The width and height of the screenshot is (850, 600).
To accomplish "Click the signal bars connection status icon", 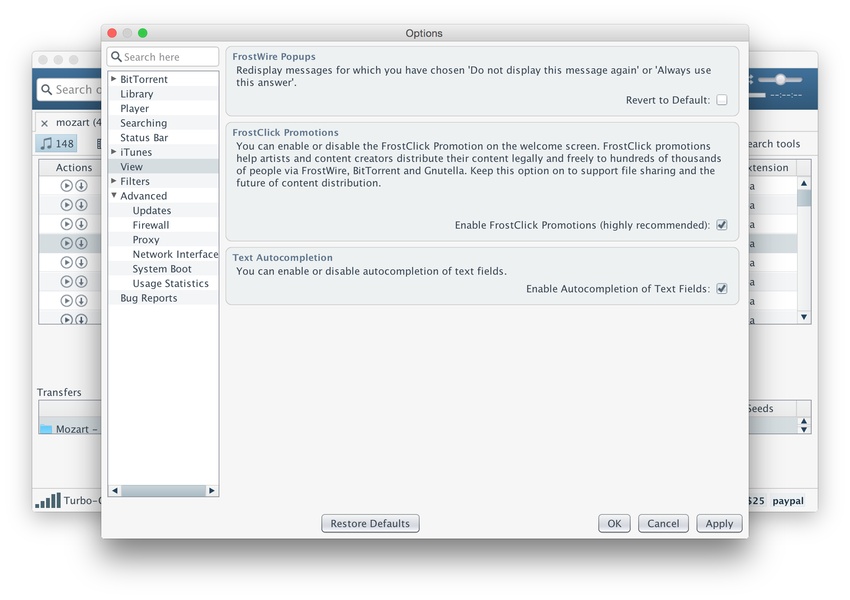I will click(47, 501).
